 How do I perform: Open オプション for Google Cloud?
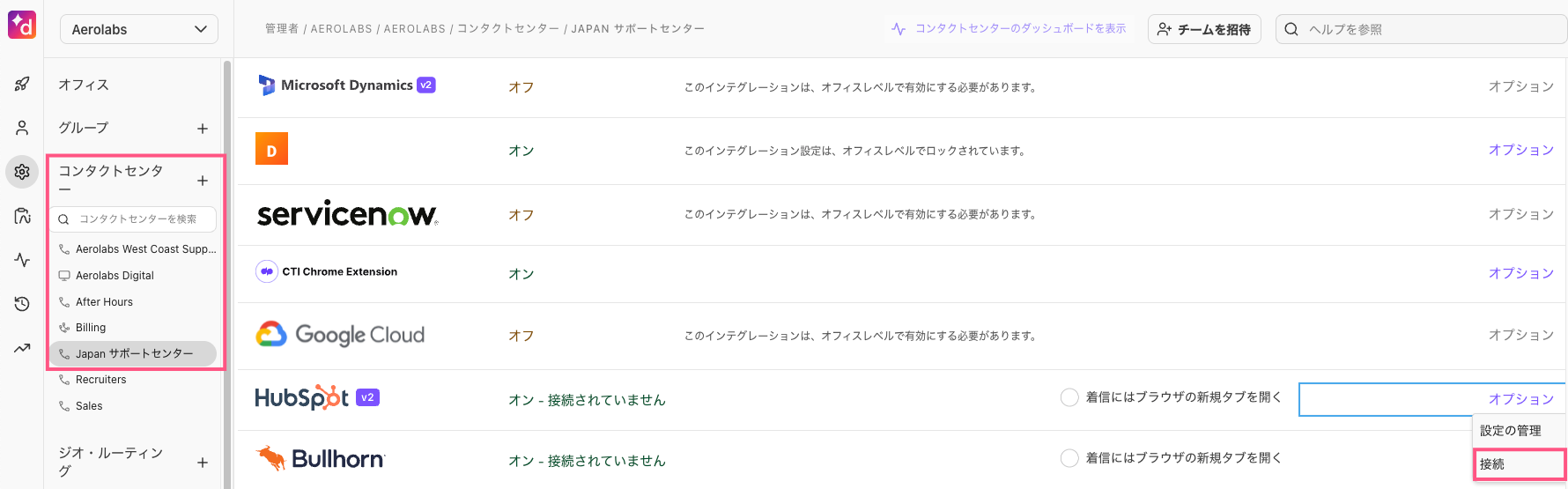coord(1520,335)
